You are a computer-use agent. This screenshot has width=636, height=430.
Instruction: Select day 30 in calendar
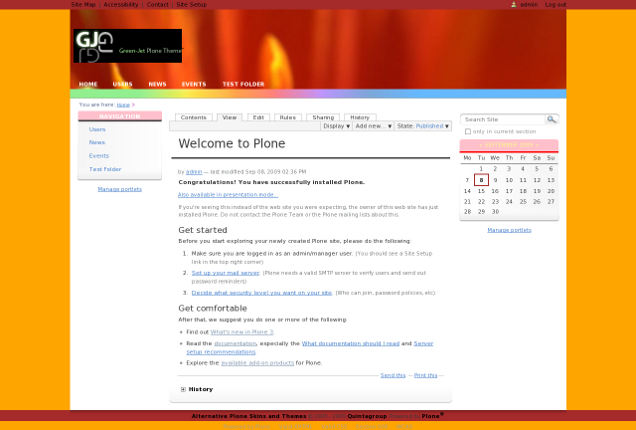(495, 212)
